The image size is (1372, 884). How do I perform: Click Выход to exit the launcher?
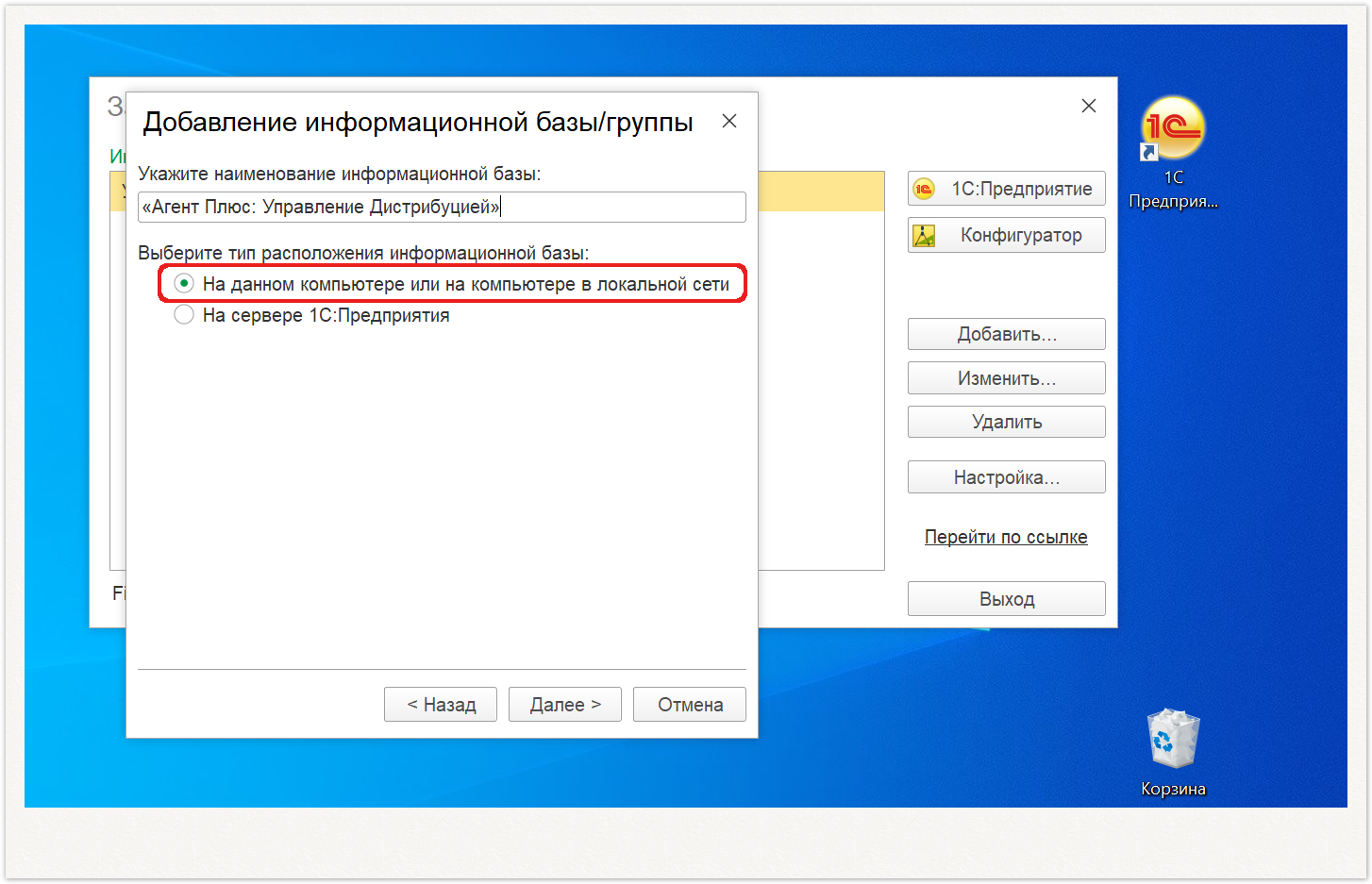(1006, 599)
